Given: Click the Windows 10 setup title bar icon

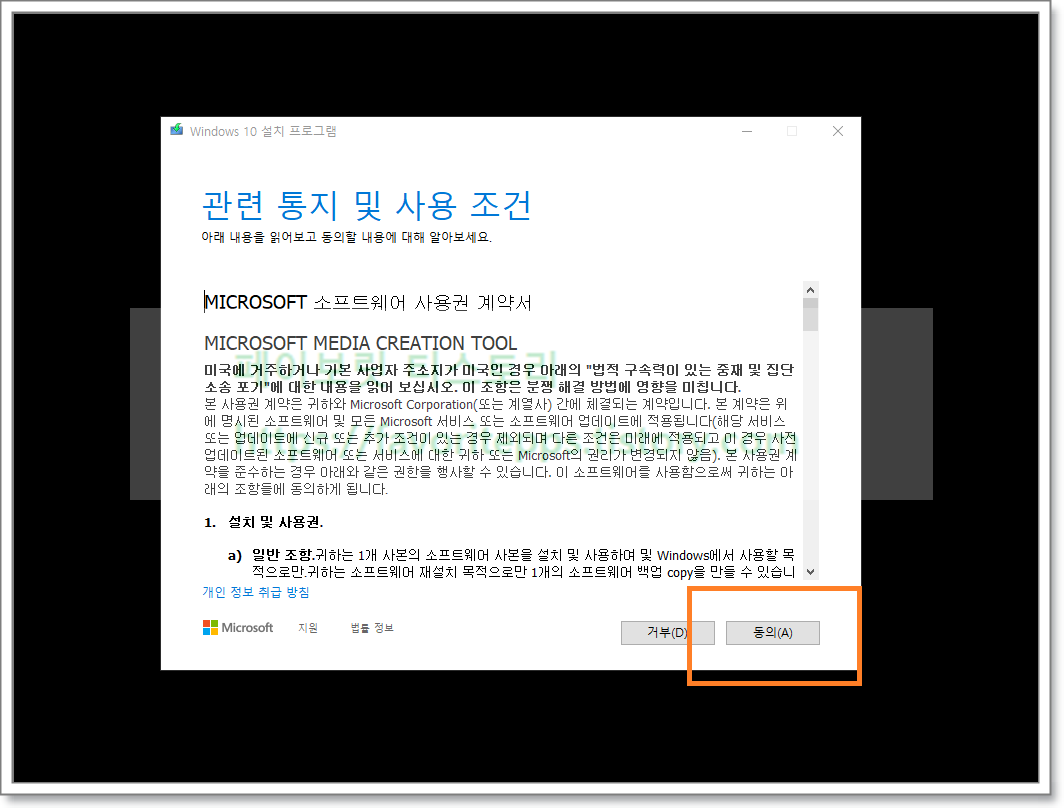Looking at the screenshot, I should (x=176, y=130).
